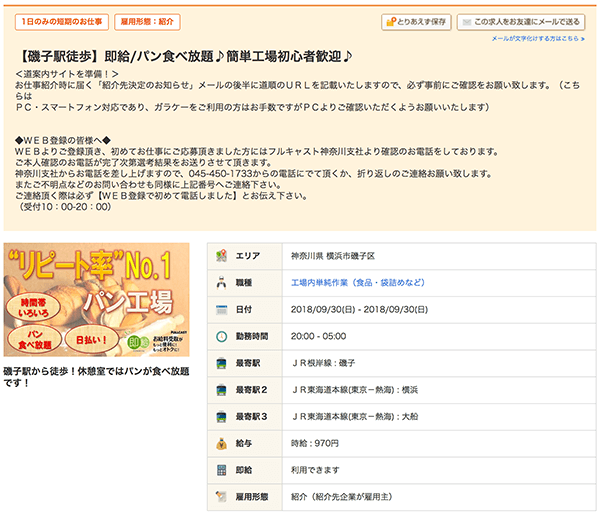Image resolution: width=600 pixels, height=515 pixels.
Task: Click the (受付10：00-20：00) text
Action: pos(65,207)
